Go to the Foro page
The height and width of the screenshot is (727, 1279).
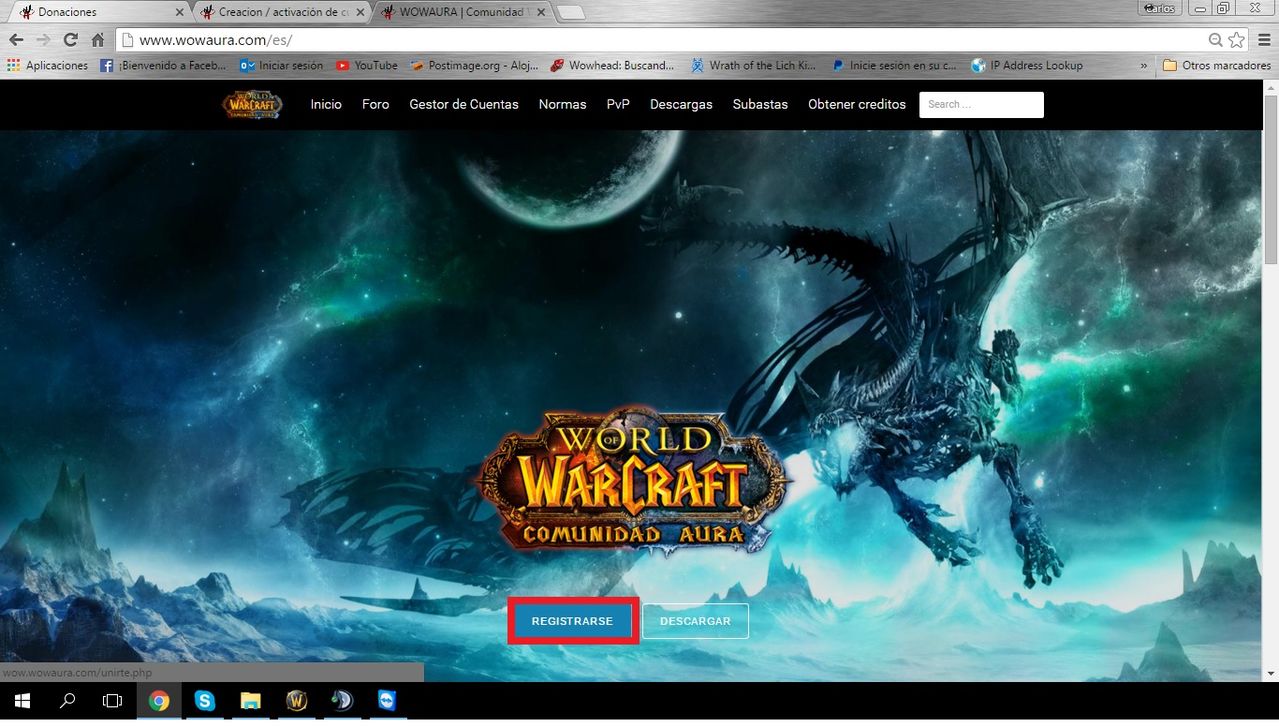pyautogui.click(x=375, y=104)
